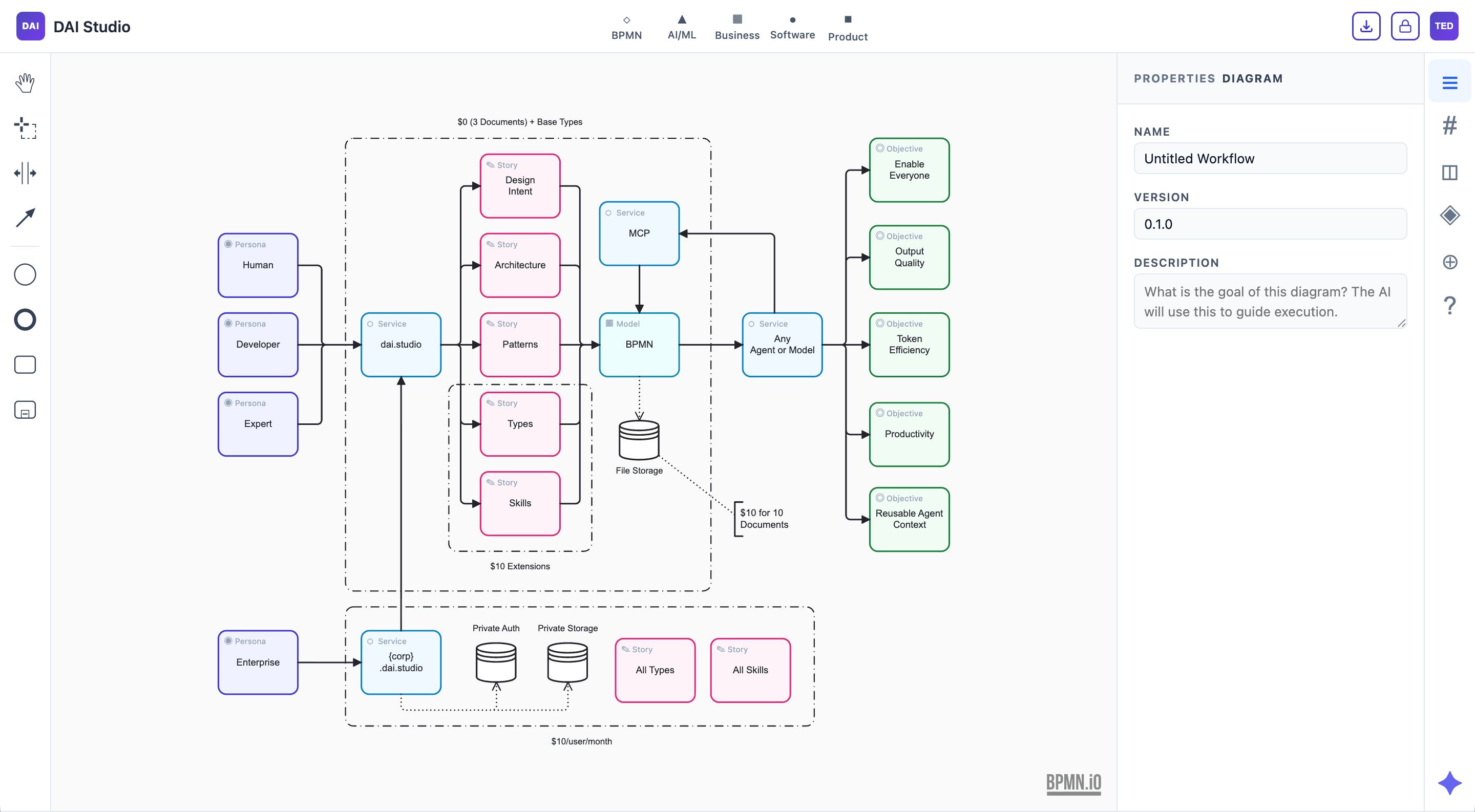The image size is (1475, 812).
Task: Select the Types story node
Action: coord(520,424)
